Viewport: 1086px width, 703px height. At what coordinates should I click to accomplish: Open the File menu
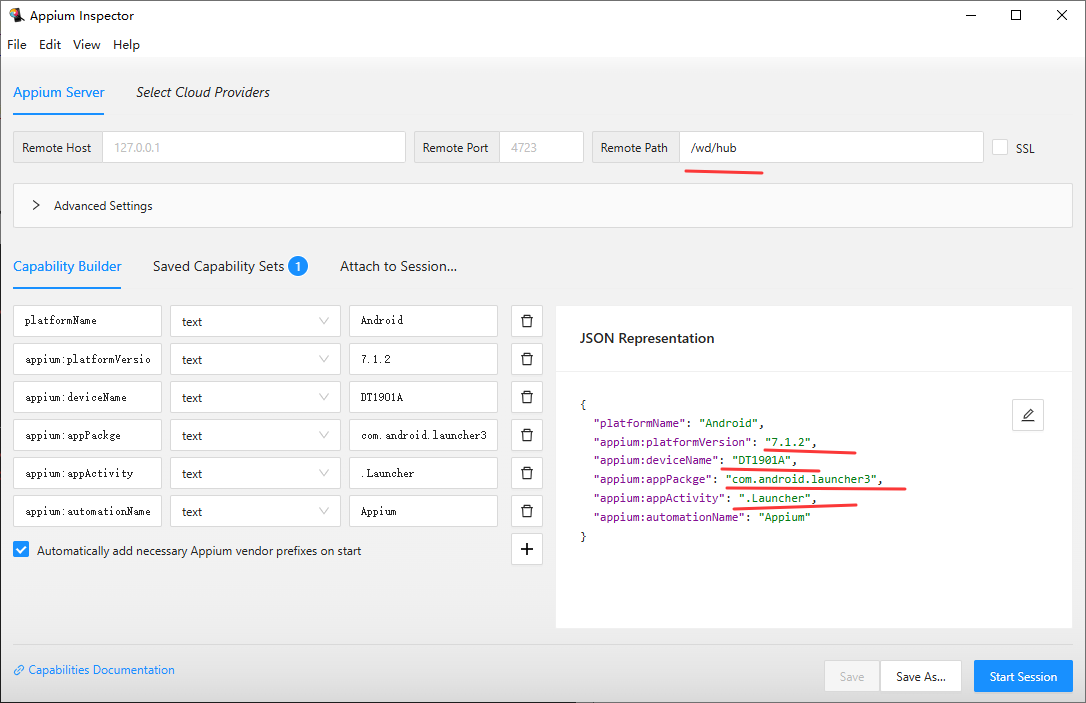(x=17, y=44)
